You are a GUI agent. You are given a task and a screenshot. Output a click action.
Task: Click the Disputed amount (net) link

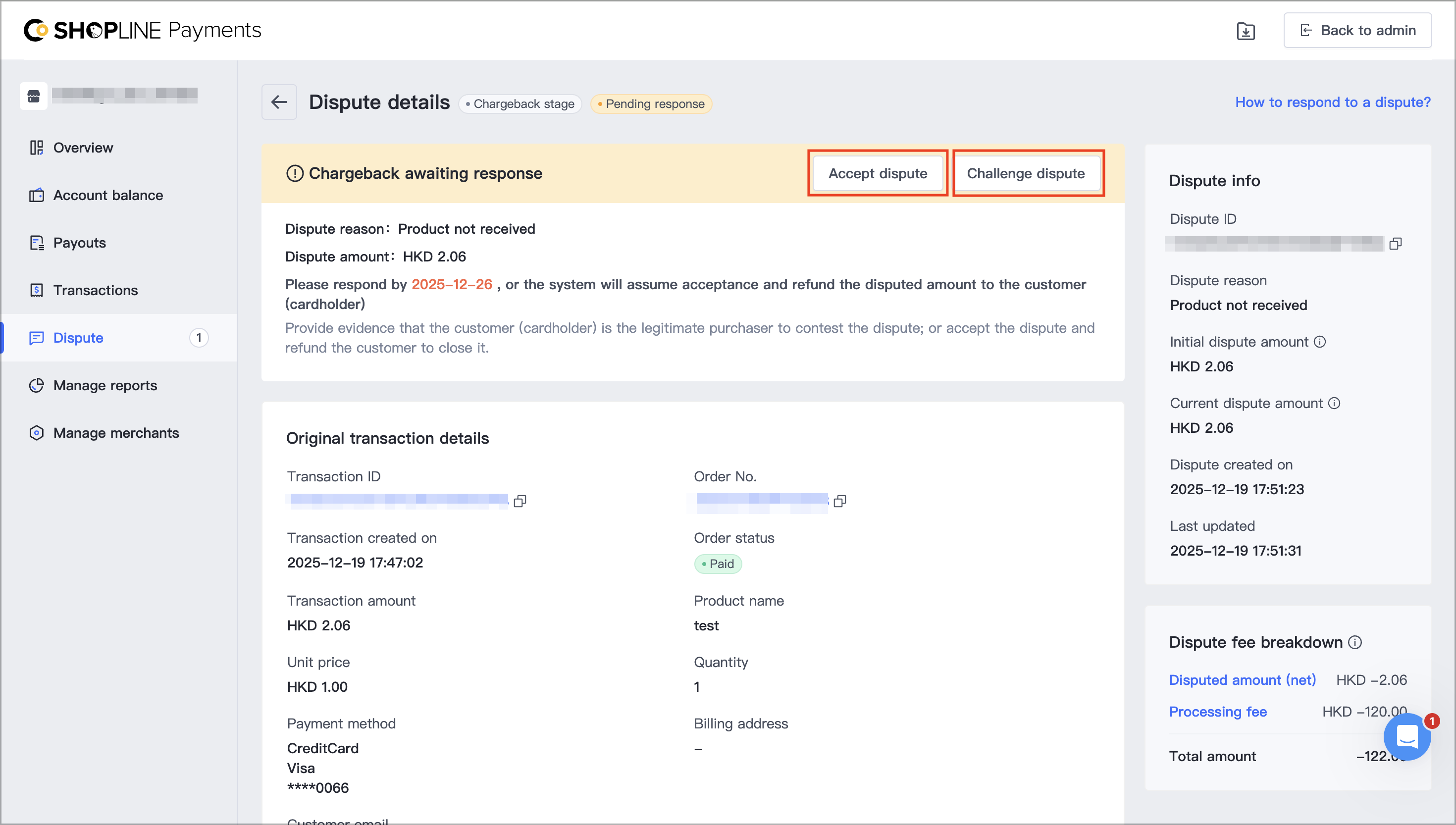click(x=1243, y=680)
